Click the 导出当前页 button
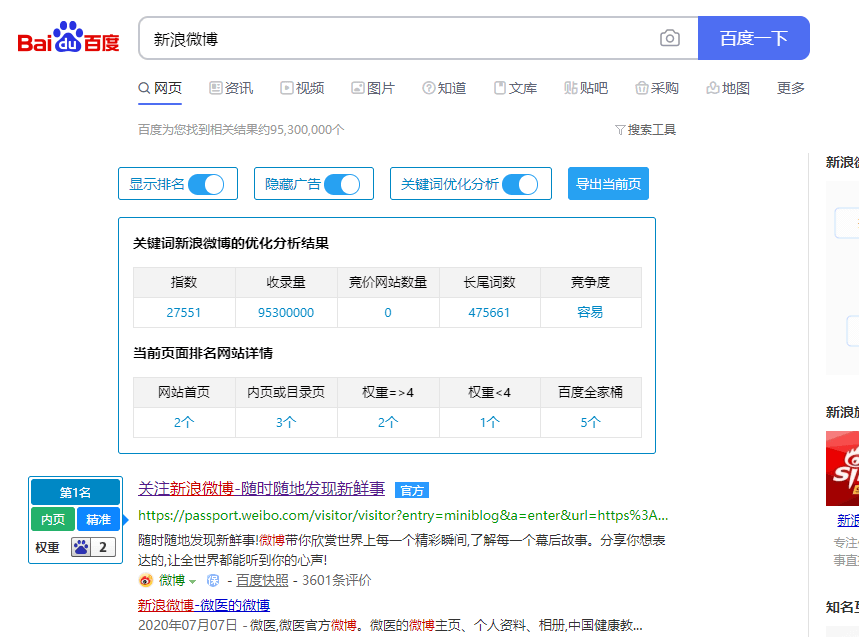Image resolution: width=859 pixels, height=637 pixels. pos(608,183)
